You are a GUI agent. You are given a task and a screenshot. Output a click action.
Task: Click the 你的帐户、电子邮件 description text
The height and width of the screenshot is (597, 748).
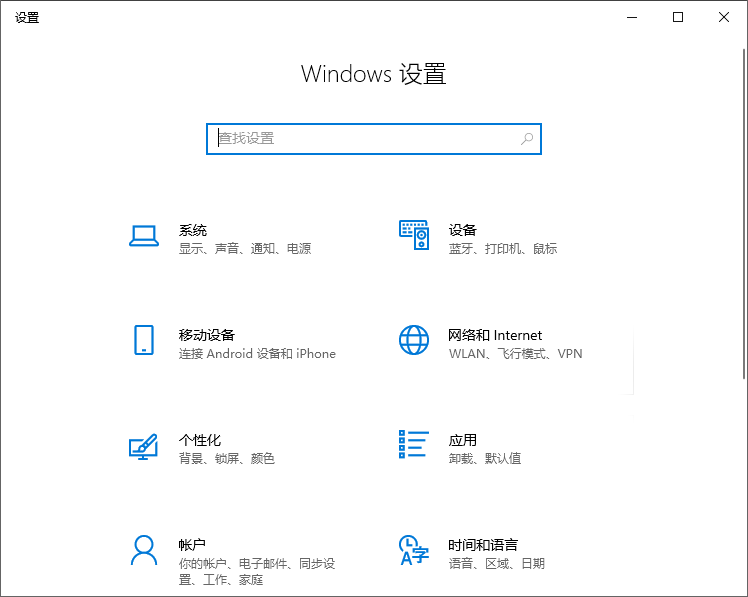point(257,572)
